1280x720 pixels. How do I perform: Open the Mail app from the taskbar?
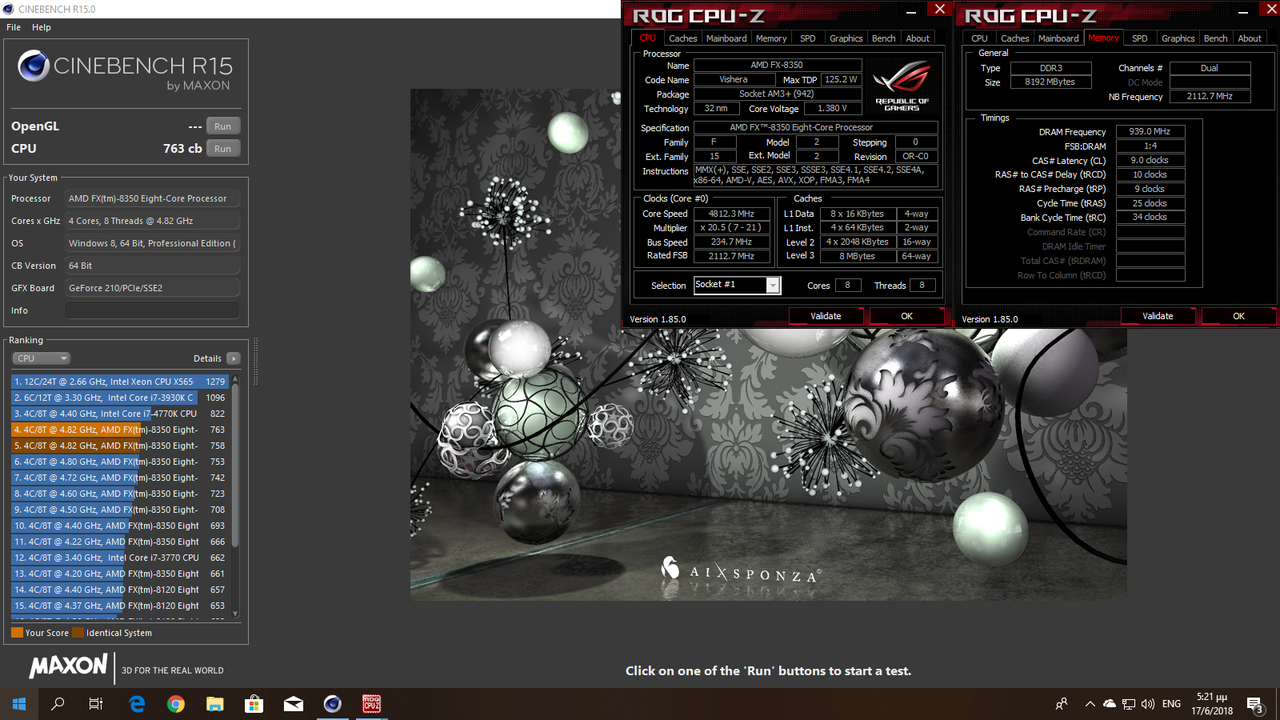coord(293,704)
